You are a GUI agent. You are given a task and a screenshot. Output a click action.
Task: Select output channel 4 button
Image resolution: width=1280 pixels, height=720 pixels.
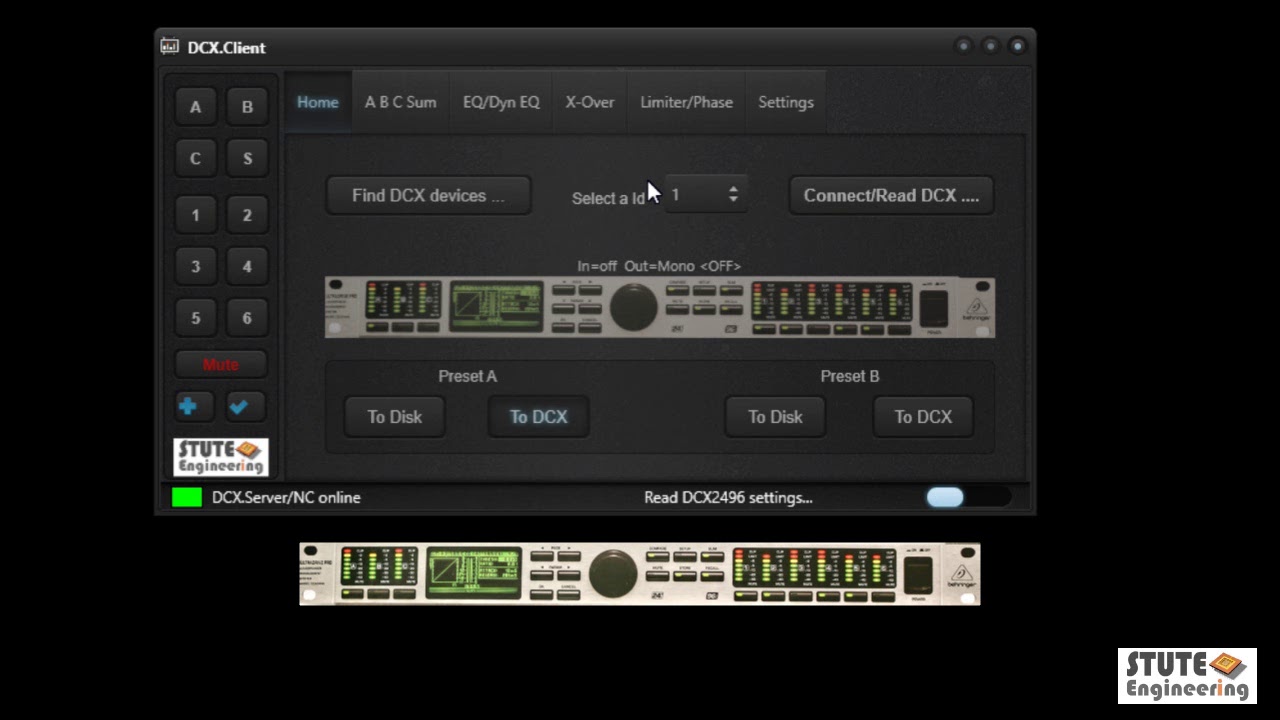[247, 266]
